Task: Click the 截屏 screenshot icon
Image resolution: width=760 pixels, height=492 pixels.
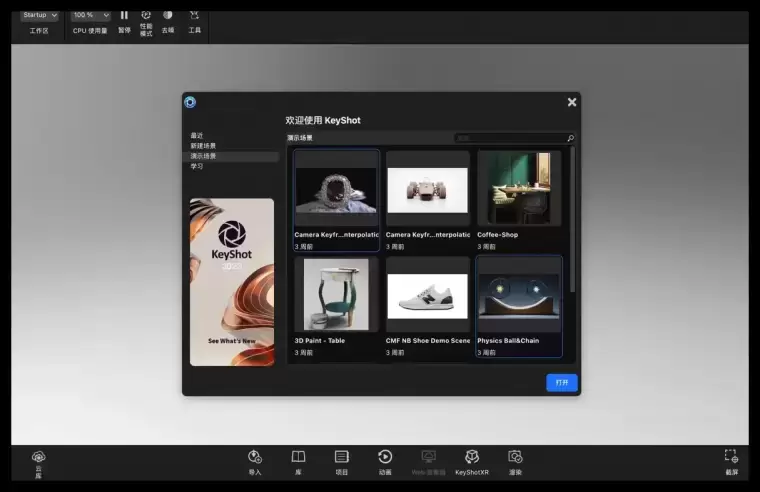Action: 731,456
